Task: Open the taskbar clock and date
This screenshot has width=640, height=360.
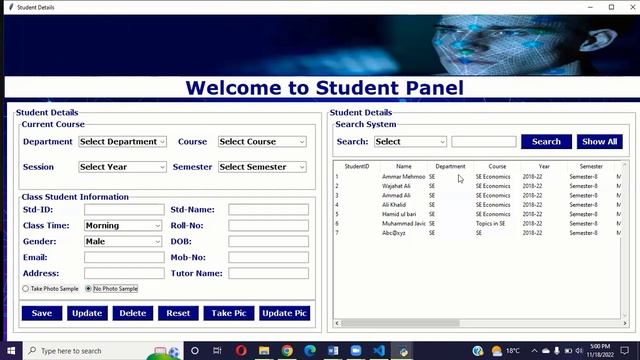Action: [x=600, y=351]
